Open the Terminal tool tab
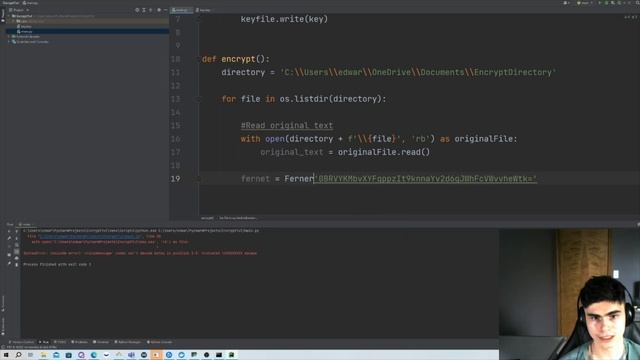This screenshot has width=640, height=360. coord(101,342)
